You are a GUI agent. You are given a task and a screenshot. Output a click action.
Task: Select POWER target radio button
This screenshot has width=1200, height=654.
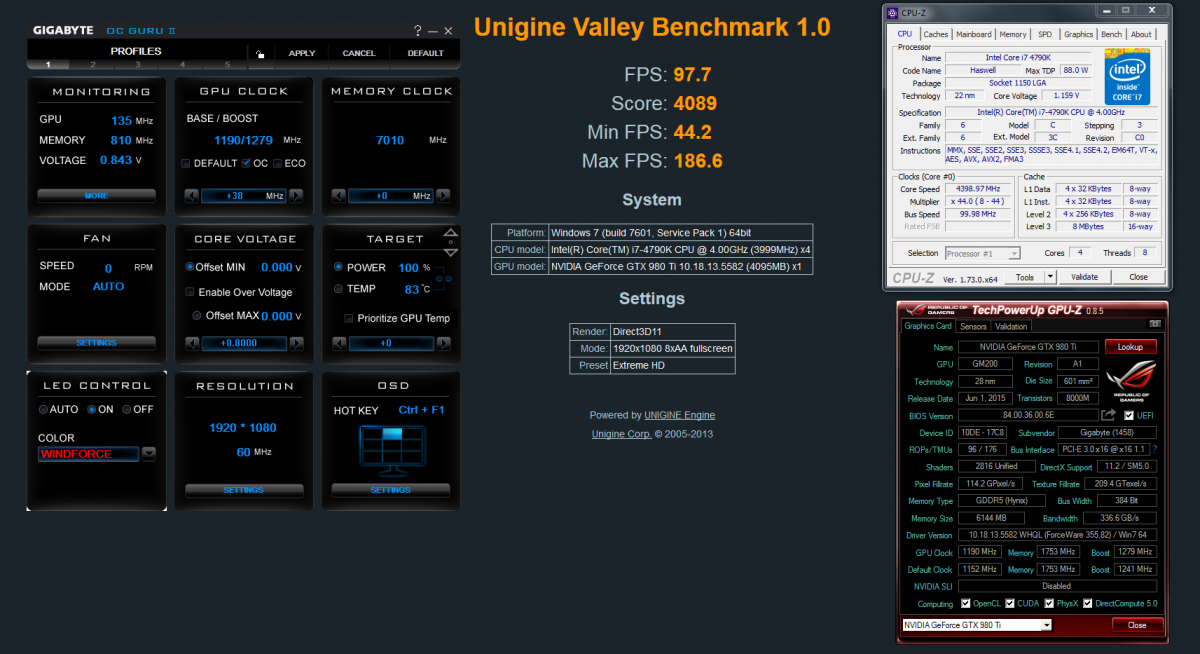tap(338, 267)
